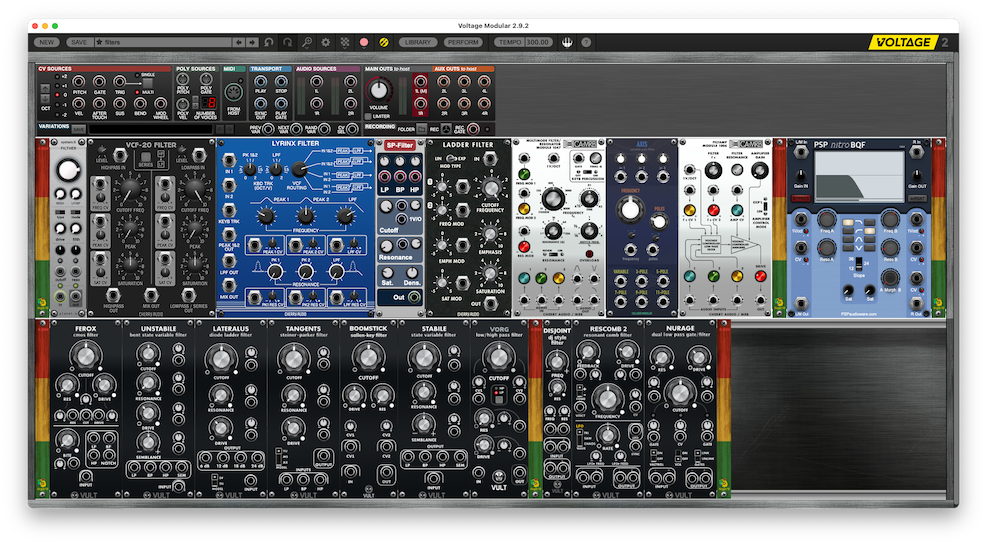
Task: Click the RESCOMB 2 frequency knob
Action: click(607, 398)
